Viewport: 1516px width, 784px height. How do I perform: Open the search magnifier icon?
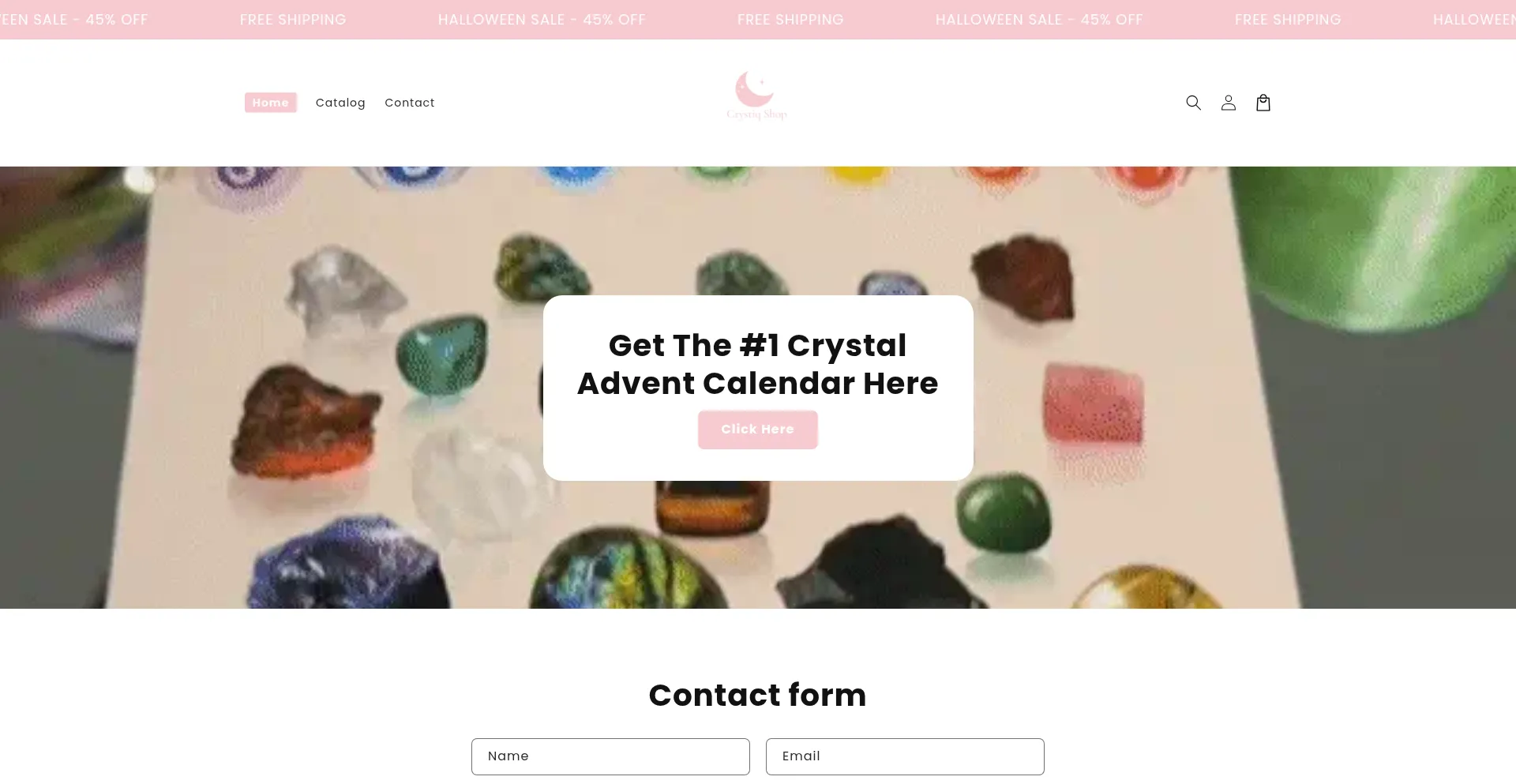point(1193,103)
